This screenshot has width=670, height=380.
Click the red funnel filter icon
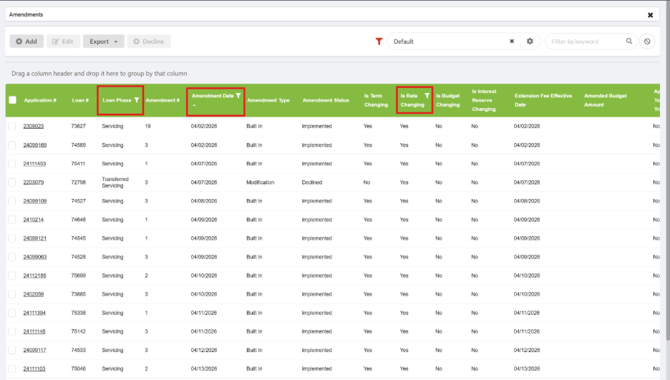point(379,41)
